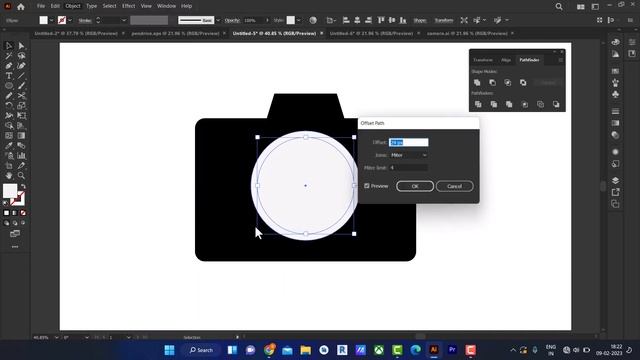Open the fill color dropdown in control bar
Viewport: 640px width, 360px height.
(x=51, y=20)
